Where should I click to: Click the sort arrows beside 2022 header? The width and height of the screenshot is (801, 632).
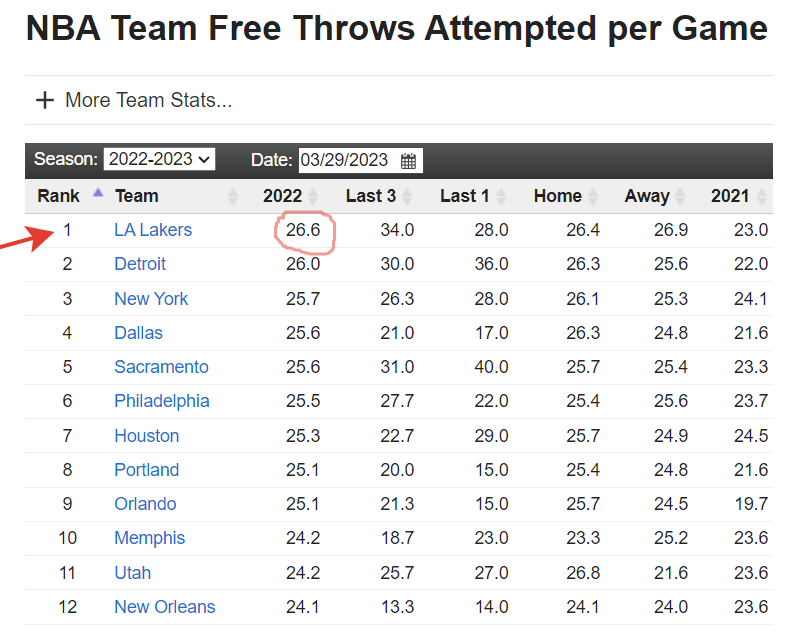(313, 196)
